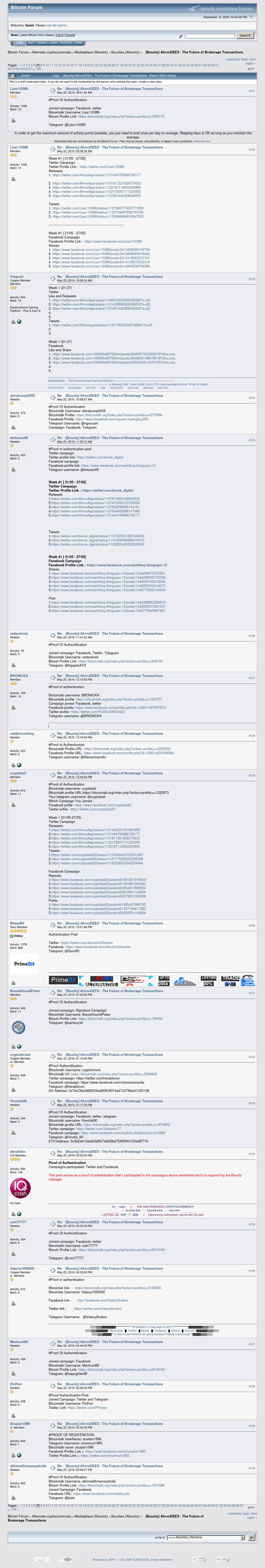The width and height of the screenshot is (265, 1568).
Task: Open username link Bttzed03
Action: 17,923
